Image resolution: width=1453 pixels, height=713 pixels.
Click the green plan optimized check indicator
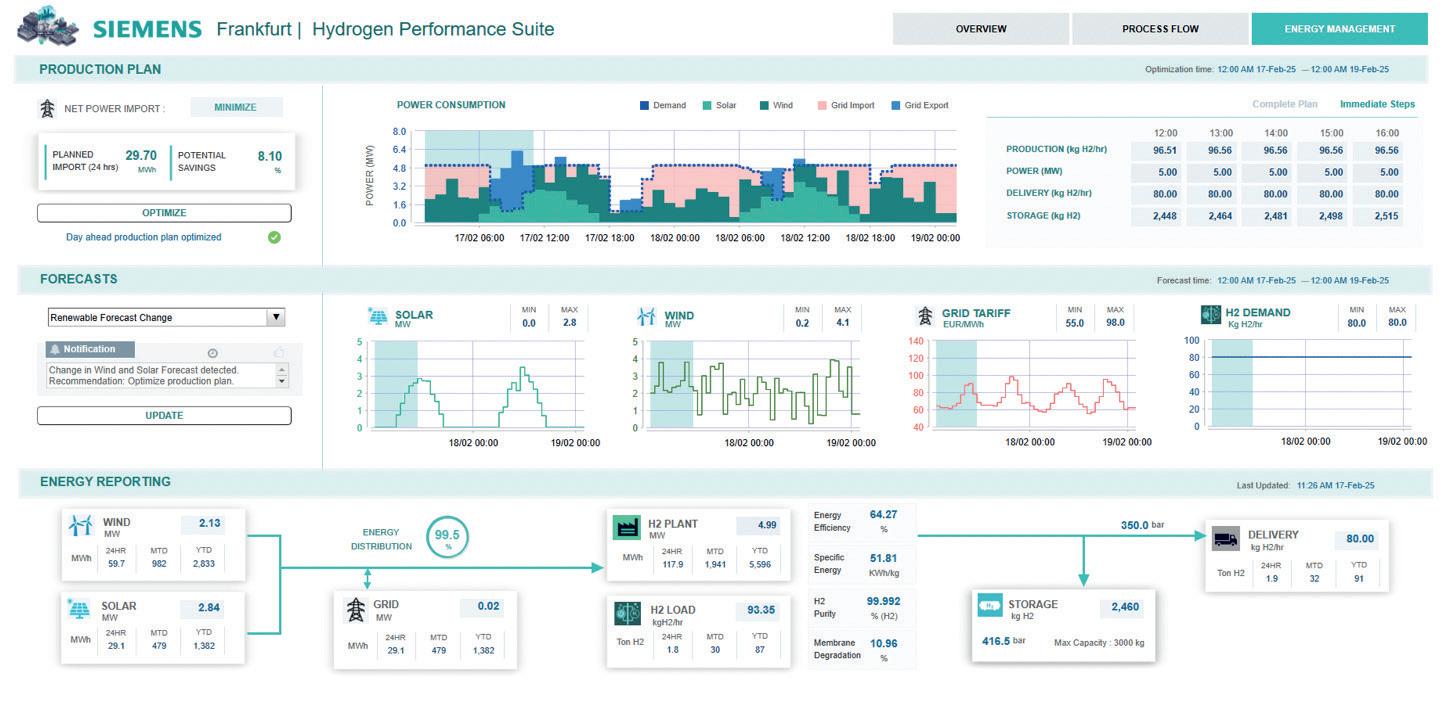click(274, 237)
